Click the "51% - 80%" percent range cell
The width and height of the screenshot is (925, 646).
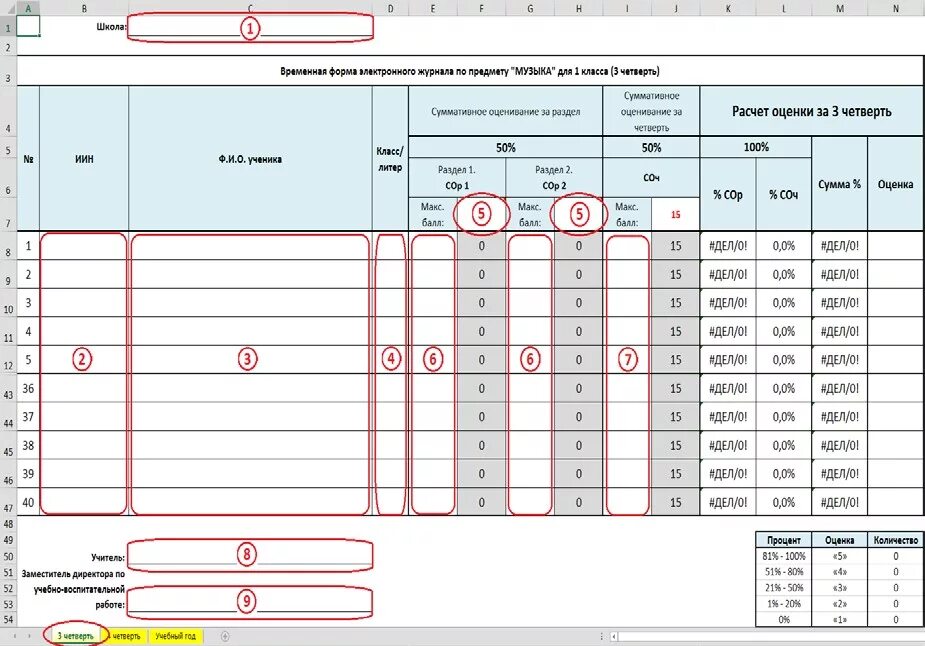point(783,572)
